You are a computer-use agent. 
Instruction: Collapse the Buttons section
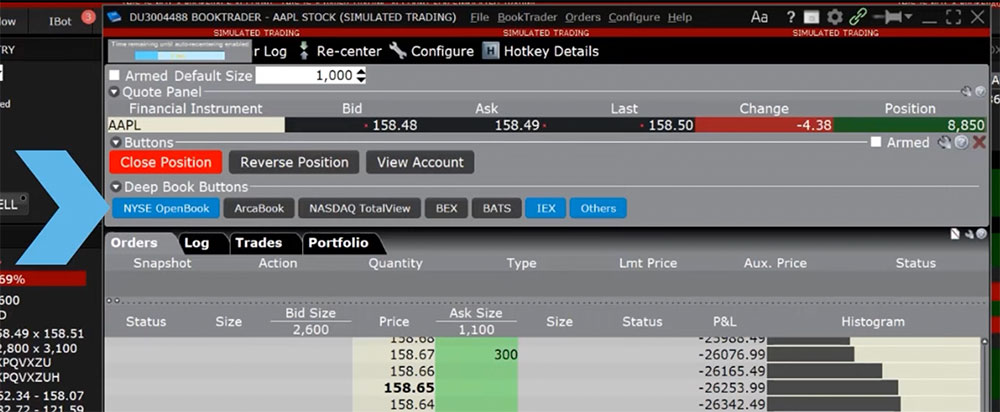pyautogui.click(x=115, y=142)
